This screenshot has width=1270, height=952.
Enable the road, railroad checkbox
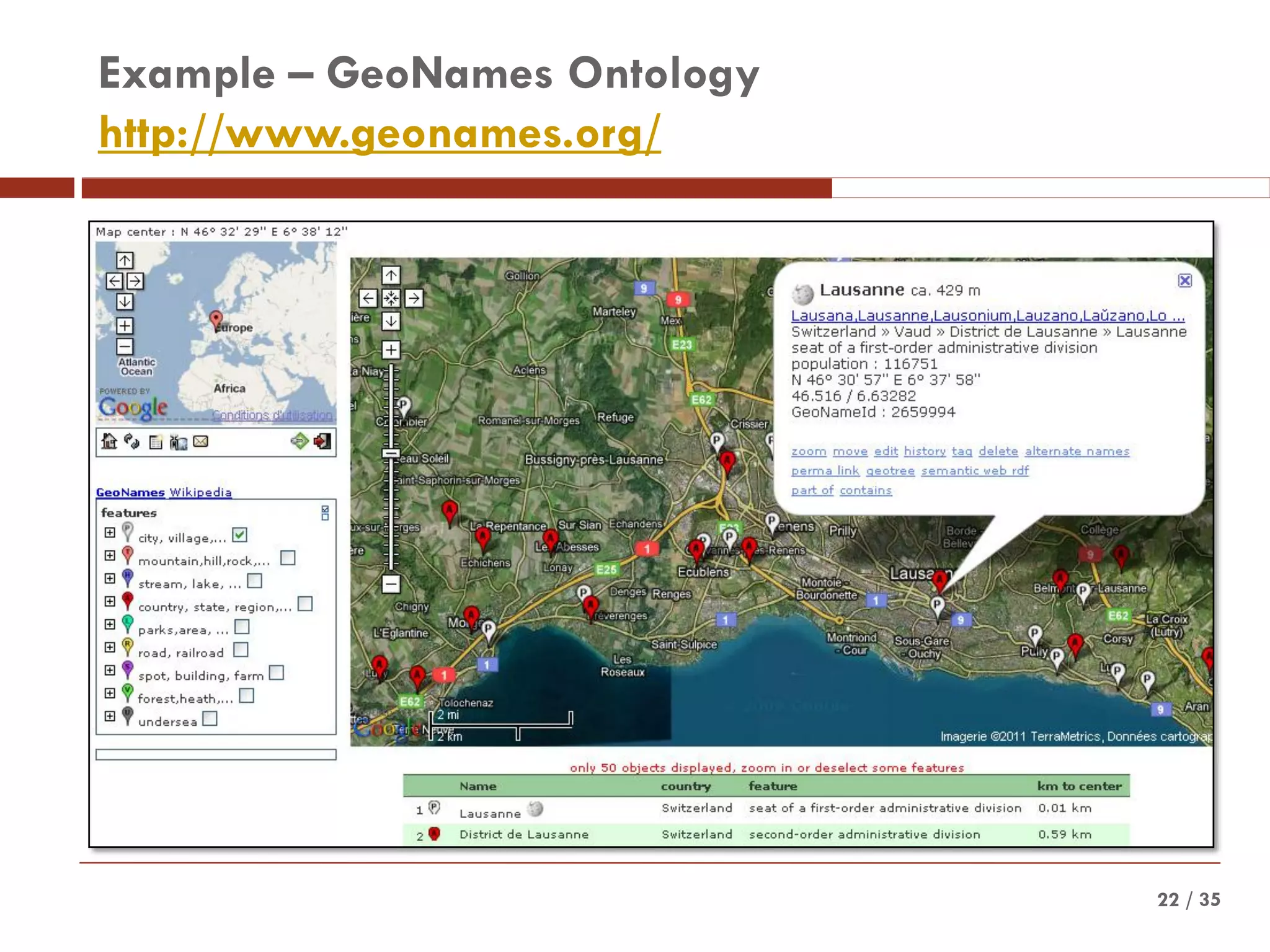tap(241, 650)
